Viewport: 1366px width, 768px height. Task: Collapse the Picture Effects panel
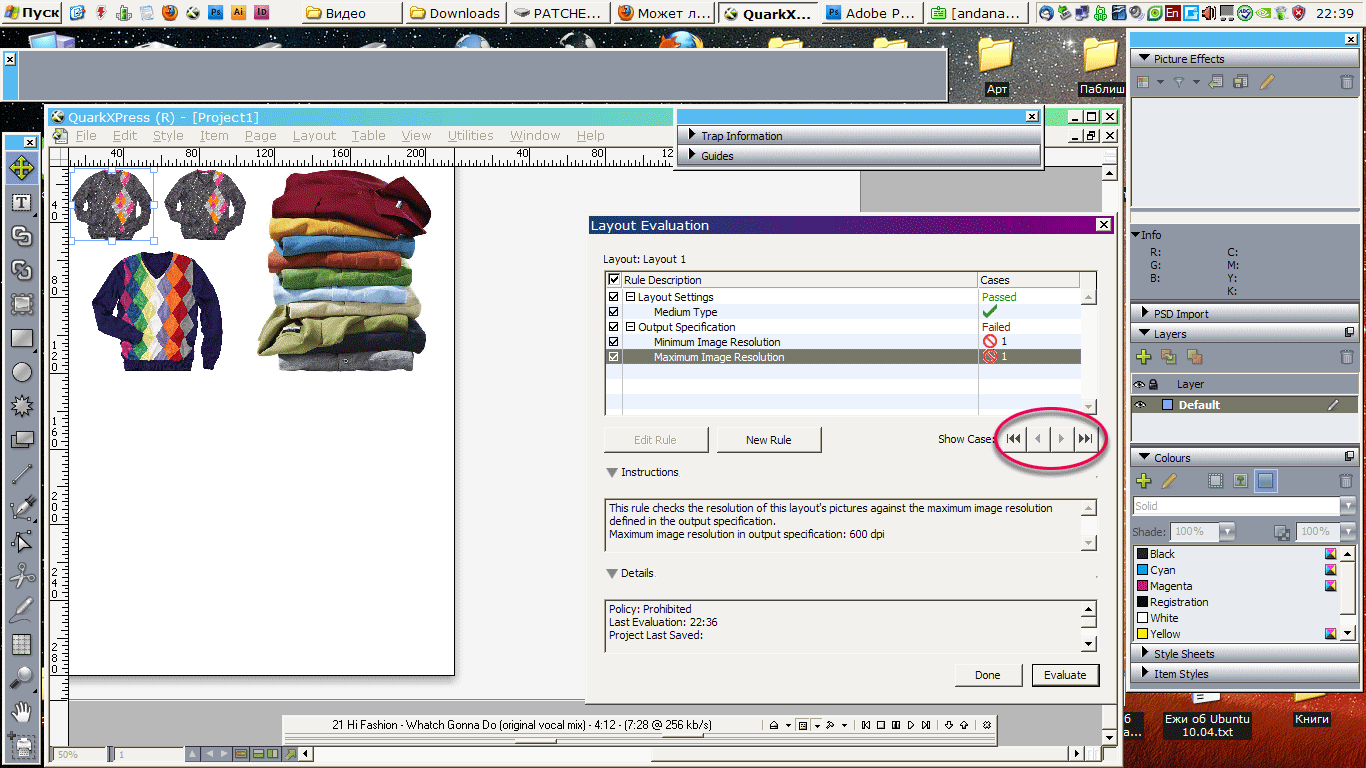[x=1144, y=59]
